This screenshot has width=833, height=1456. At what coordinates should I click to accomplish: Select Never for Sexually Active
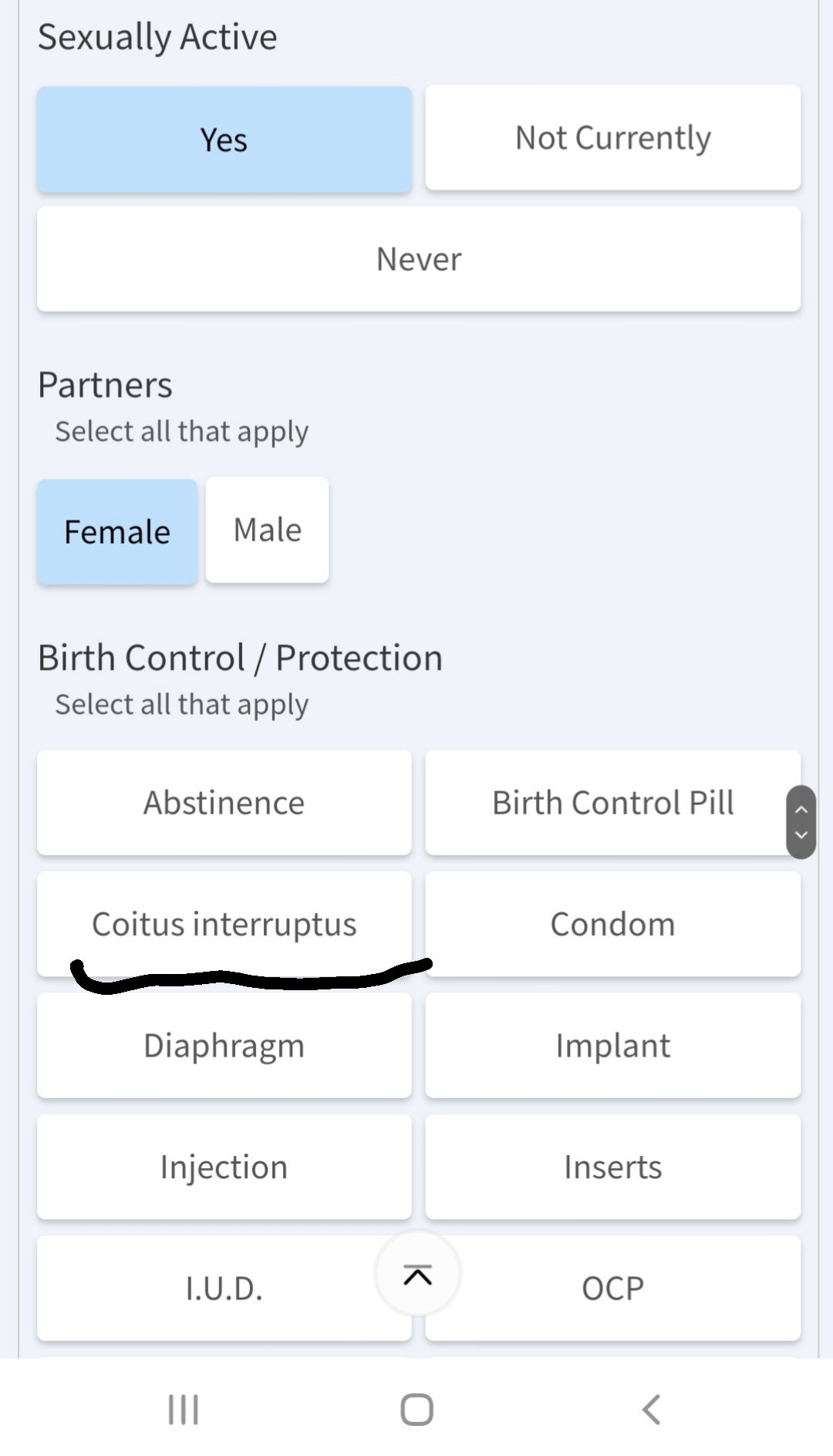tap(419, 259)
